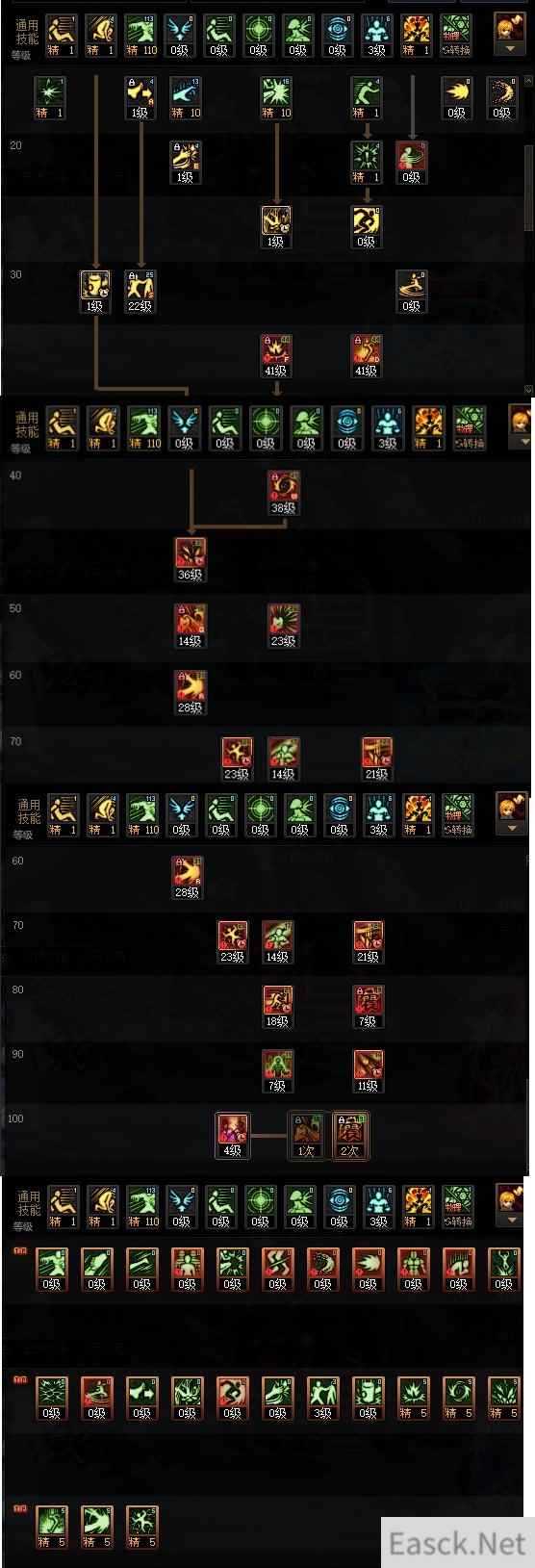Pick the 18级 skill in level 80 row
The image size is (535, 1568).
pyautogui.click(x=277, y=1006)
